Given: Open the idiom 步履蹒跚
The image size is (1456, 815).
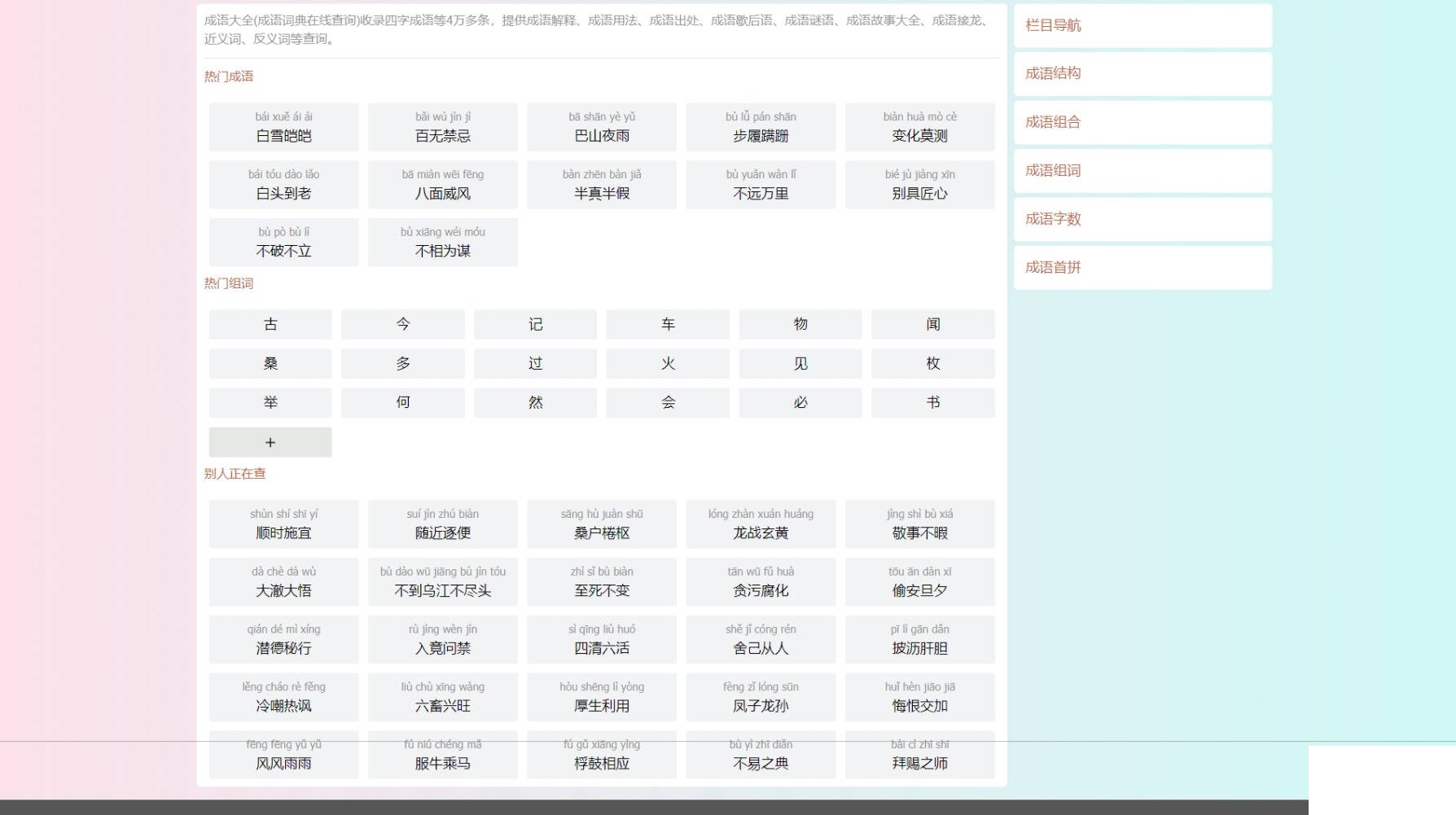Looking at the screenshot, I should (x=761, y=127).
